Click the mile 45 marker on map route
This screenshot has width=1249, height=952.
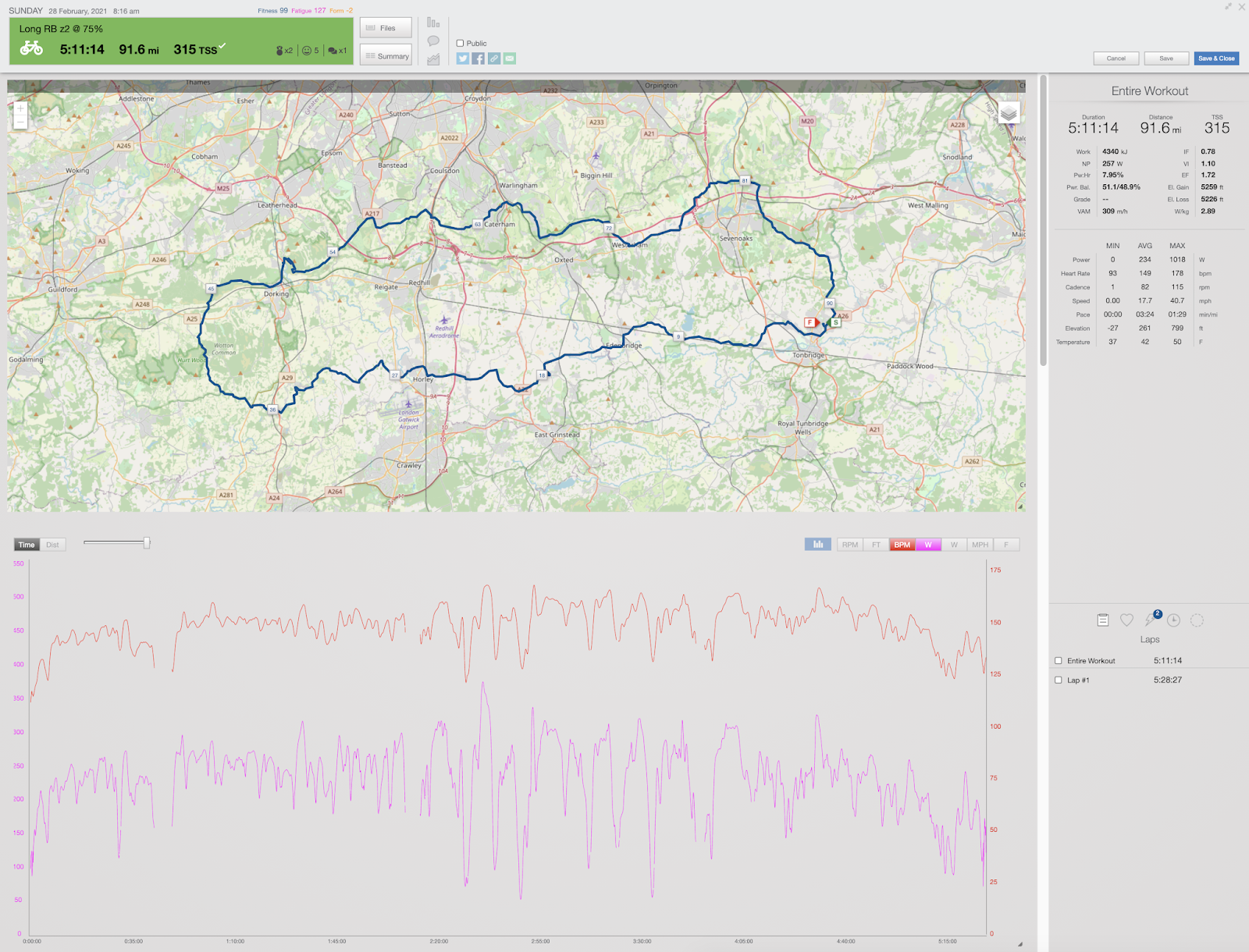coord(211,289)
